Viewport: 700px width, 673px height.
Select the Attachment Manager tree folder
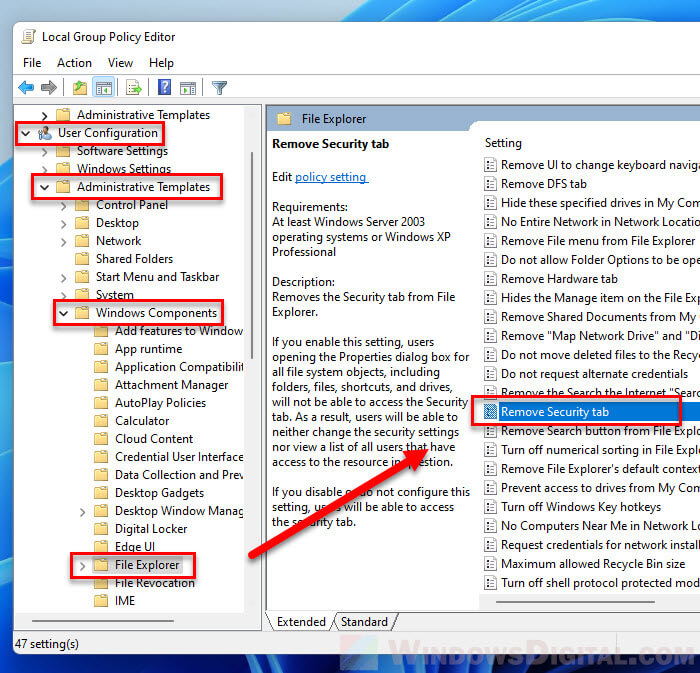pyautogui.click(x=171, y=385)
